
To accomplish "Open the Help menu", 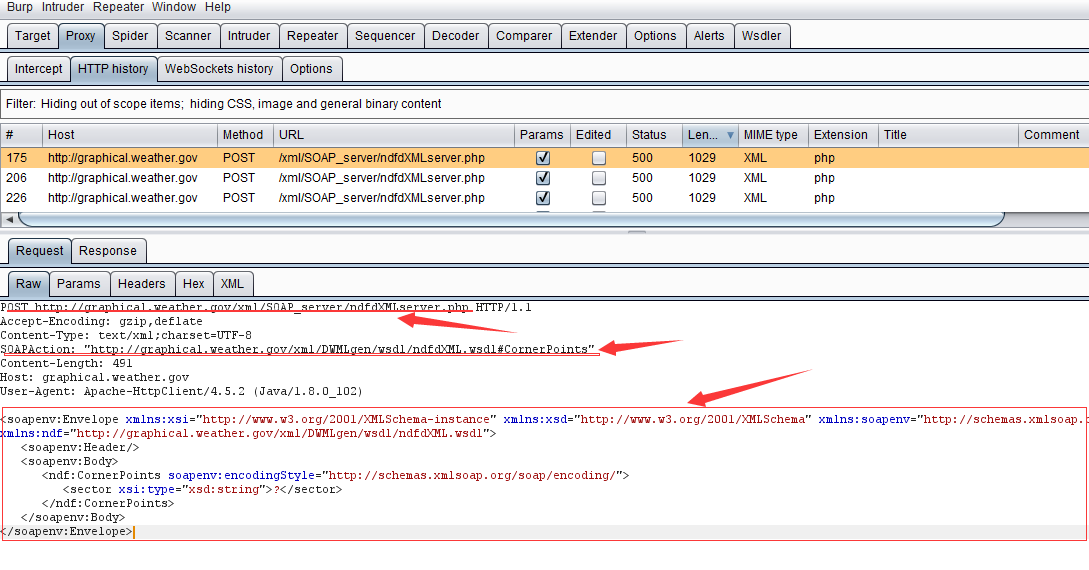I will coord(217,7).
